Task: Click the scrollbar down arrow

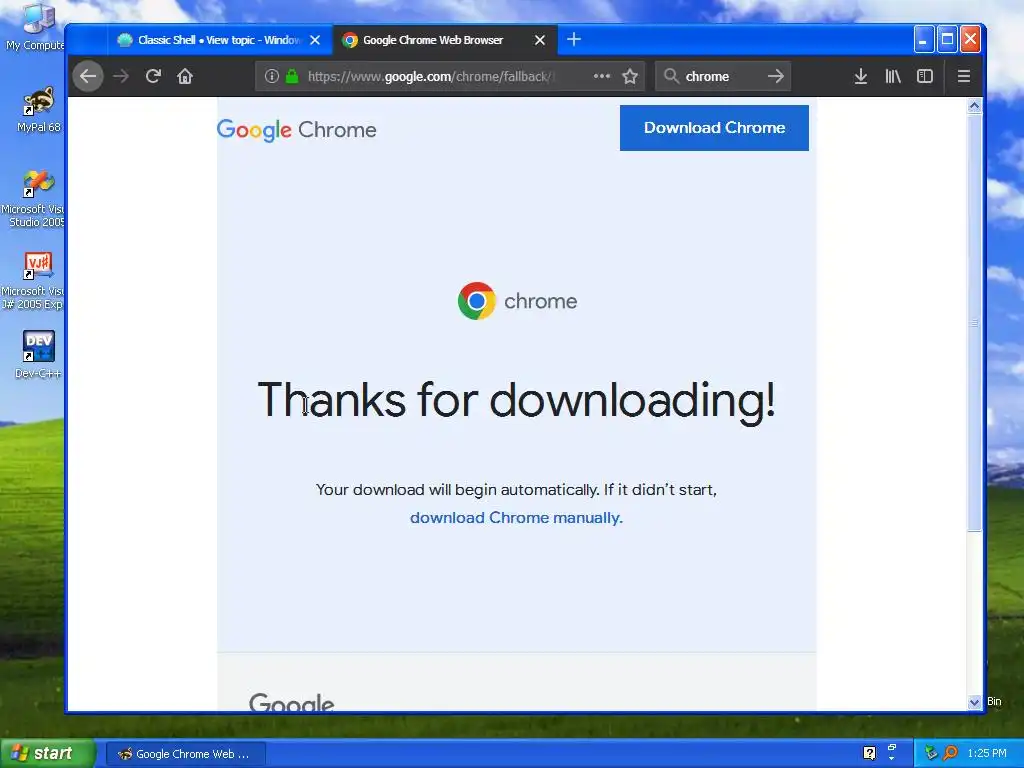Action: click(974, 702)
